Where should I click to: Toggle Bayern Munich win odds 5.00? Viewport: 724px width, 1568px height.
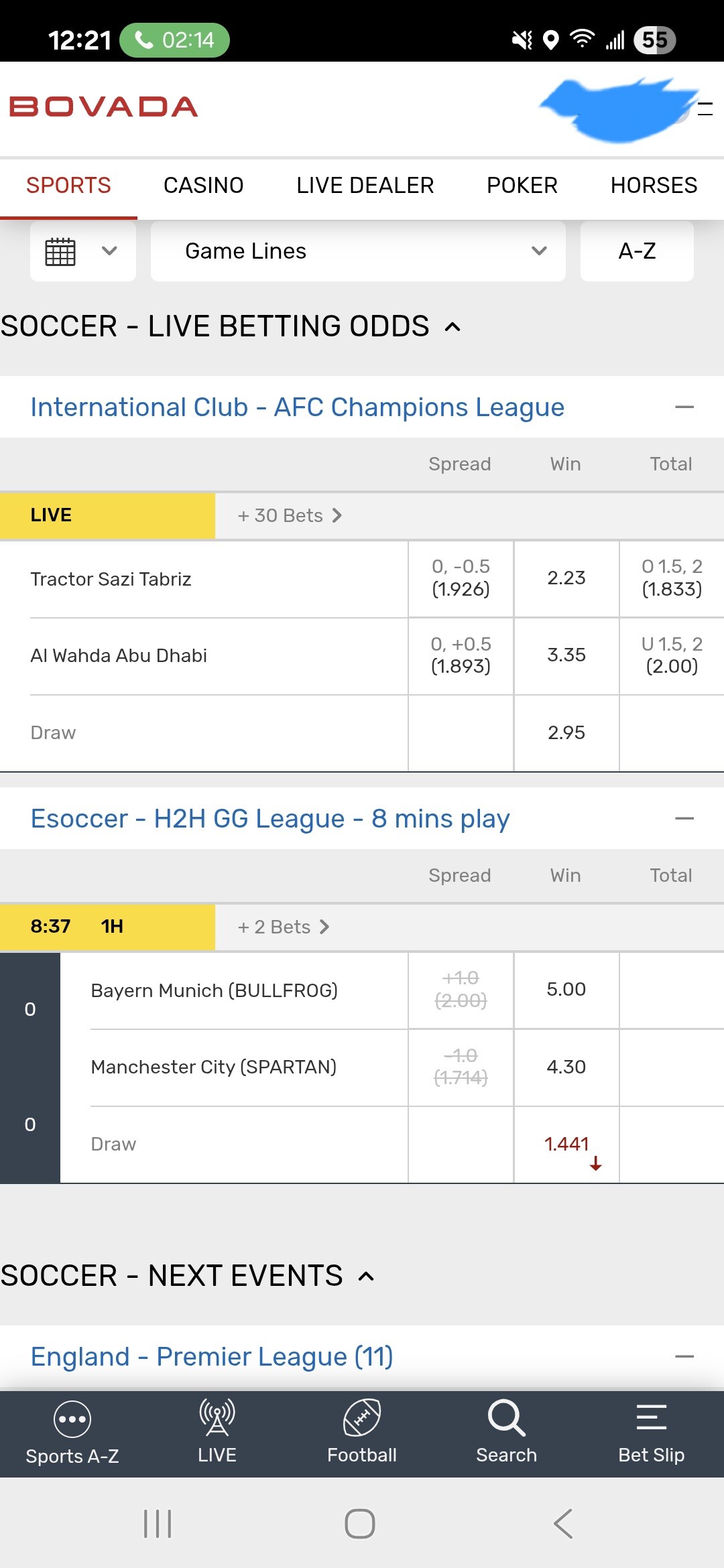[x=566, y=990]
